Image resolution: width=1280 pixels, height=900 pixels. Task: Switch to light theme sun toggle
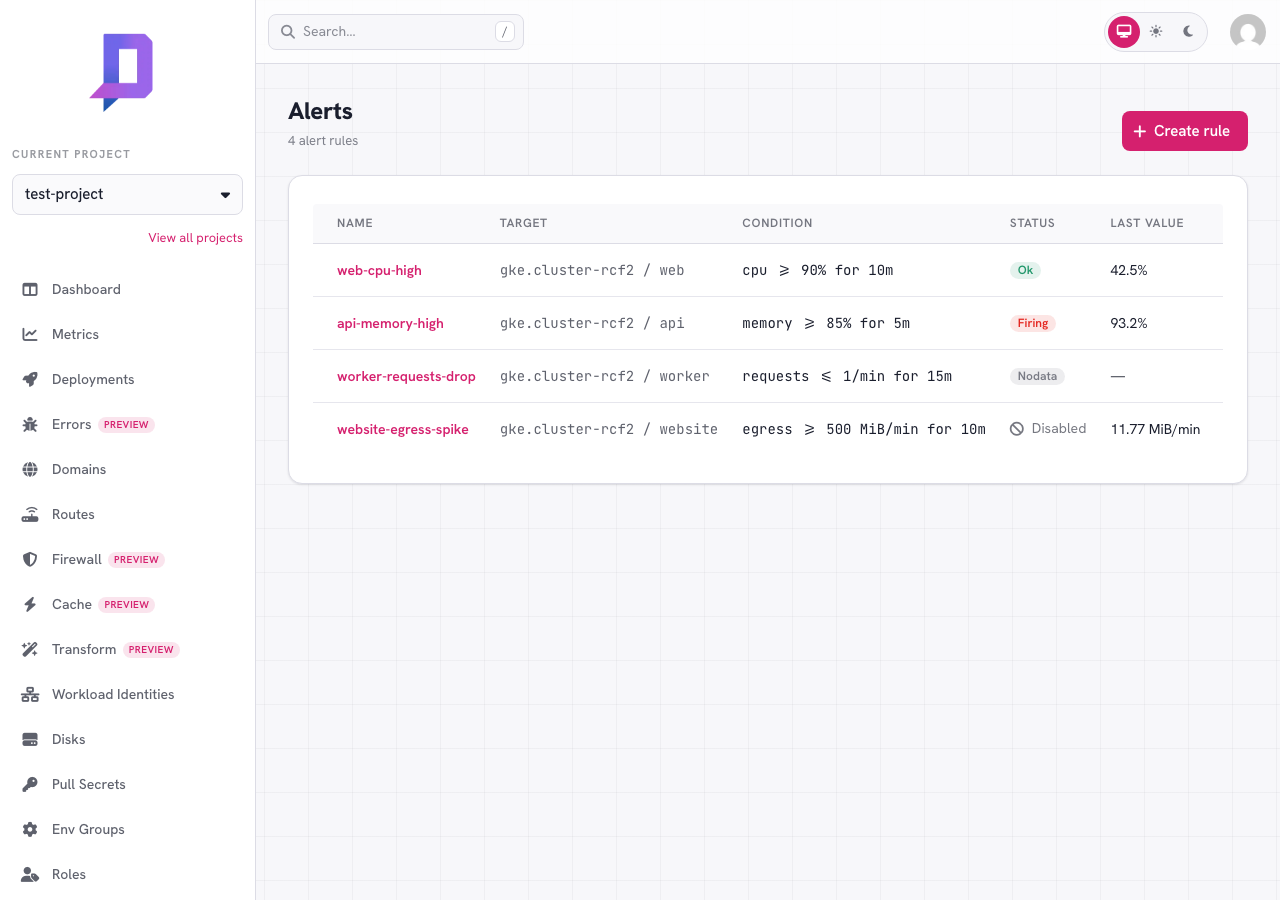(1156, 32)
